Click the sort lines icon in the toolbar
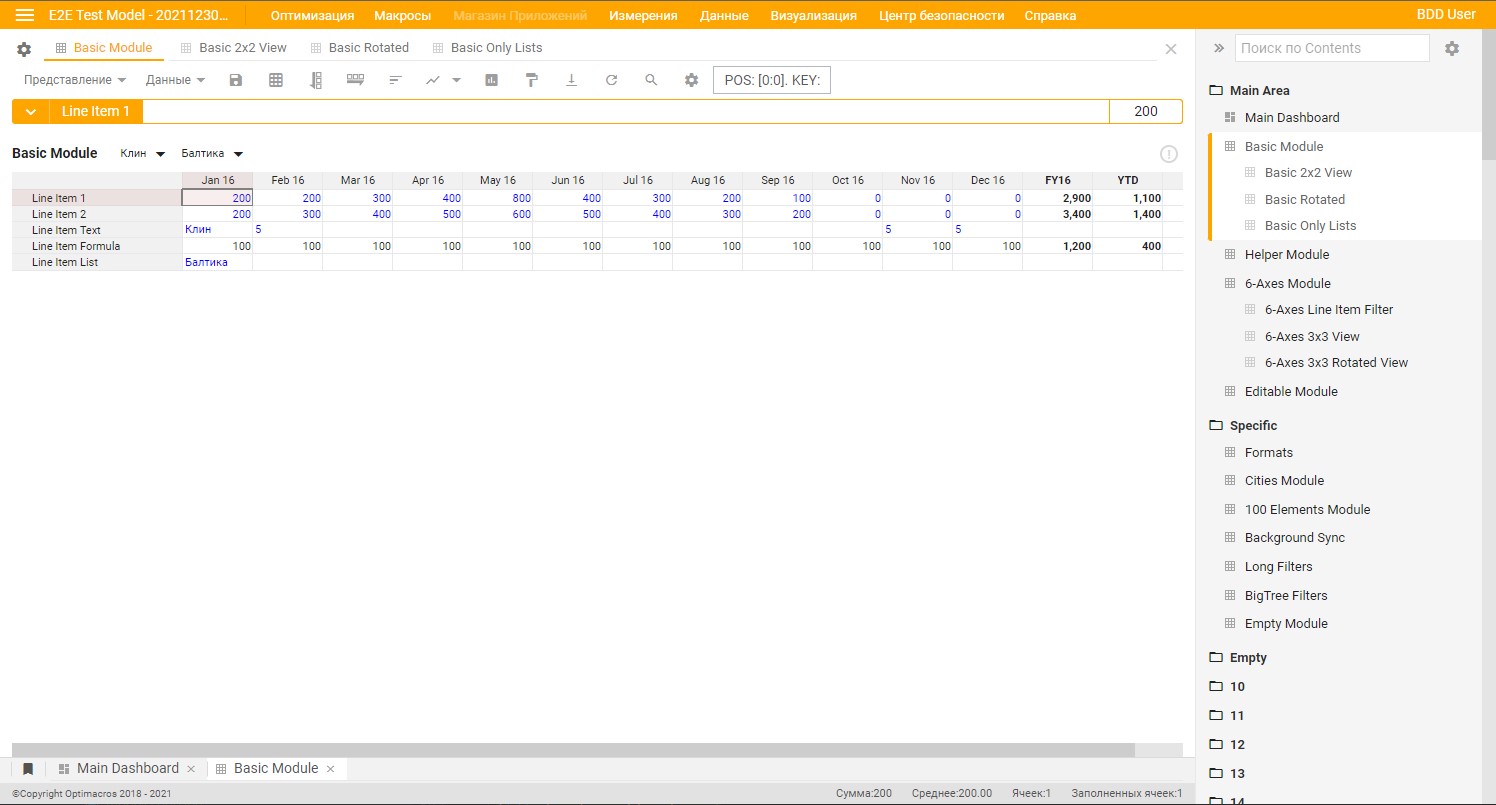Image resolution: width=1496 pixels, height=805 pixels. click(x=396, y=80)
